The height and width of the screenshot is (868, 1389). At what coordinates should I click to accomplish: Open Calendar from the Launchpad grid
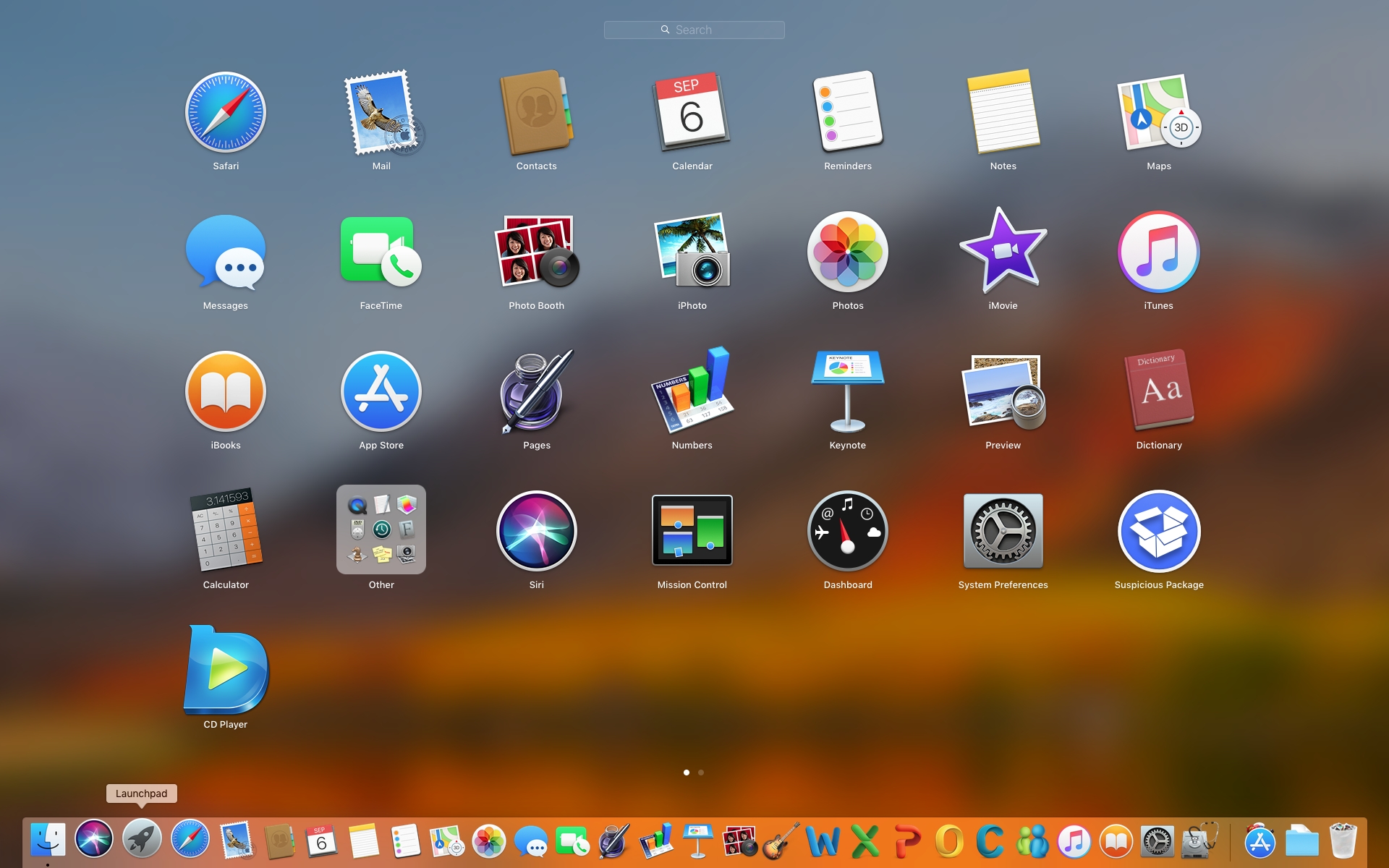(x=692, y=112)
